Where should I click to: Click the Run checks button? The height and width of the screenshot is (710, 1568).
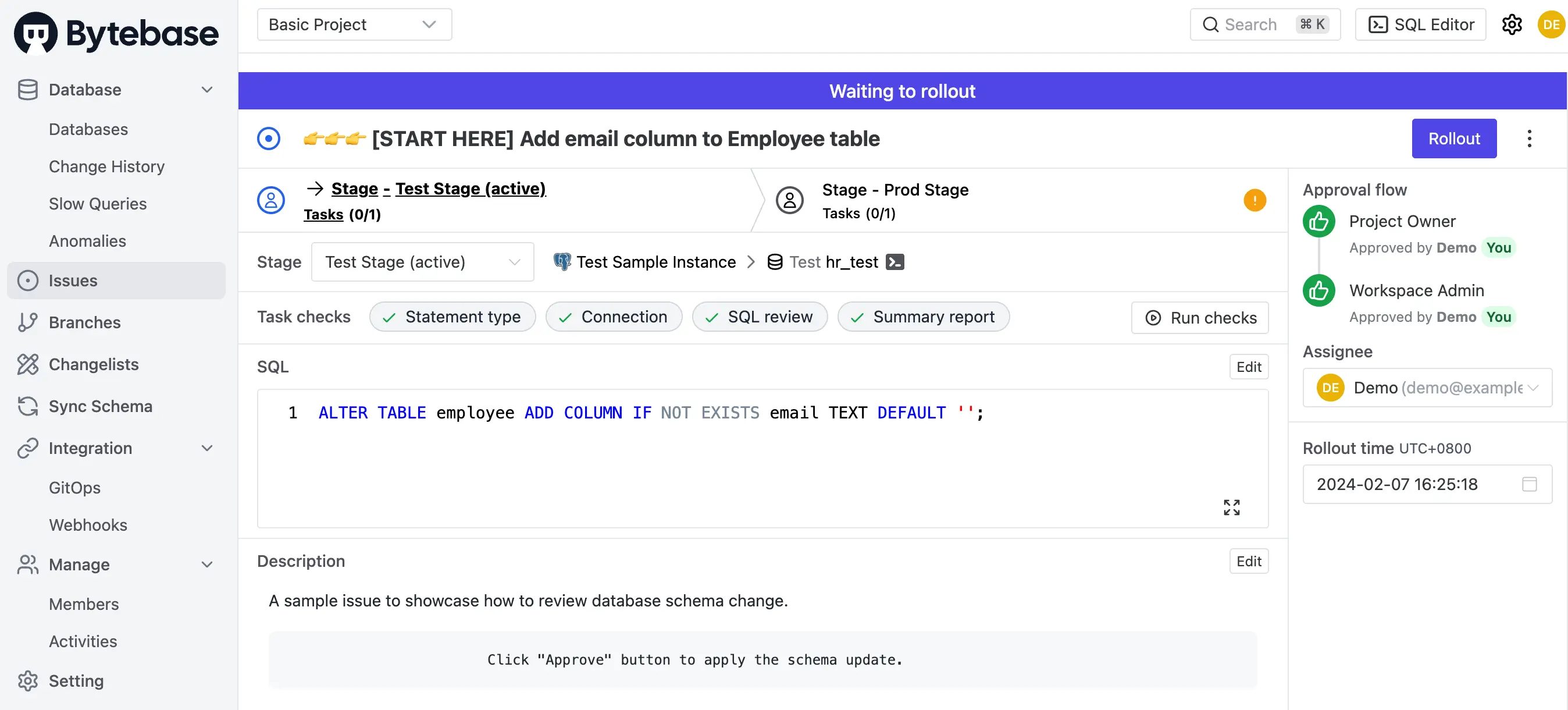1200,318
